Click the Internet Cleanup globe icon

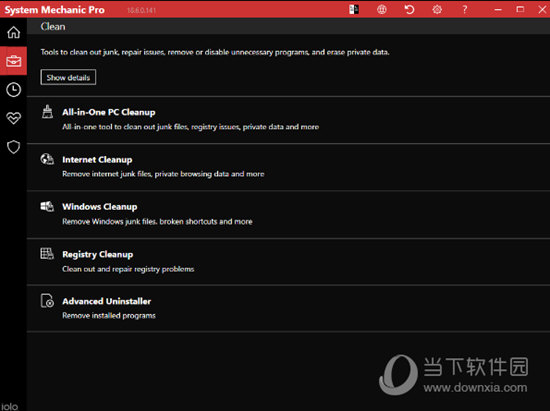click(47, 159)
